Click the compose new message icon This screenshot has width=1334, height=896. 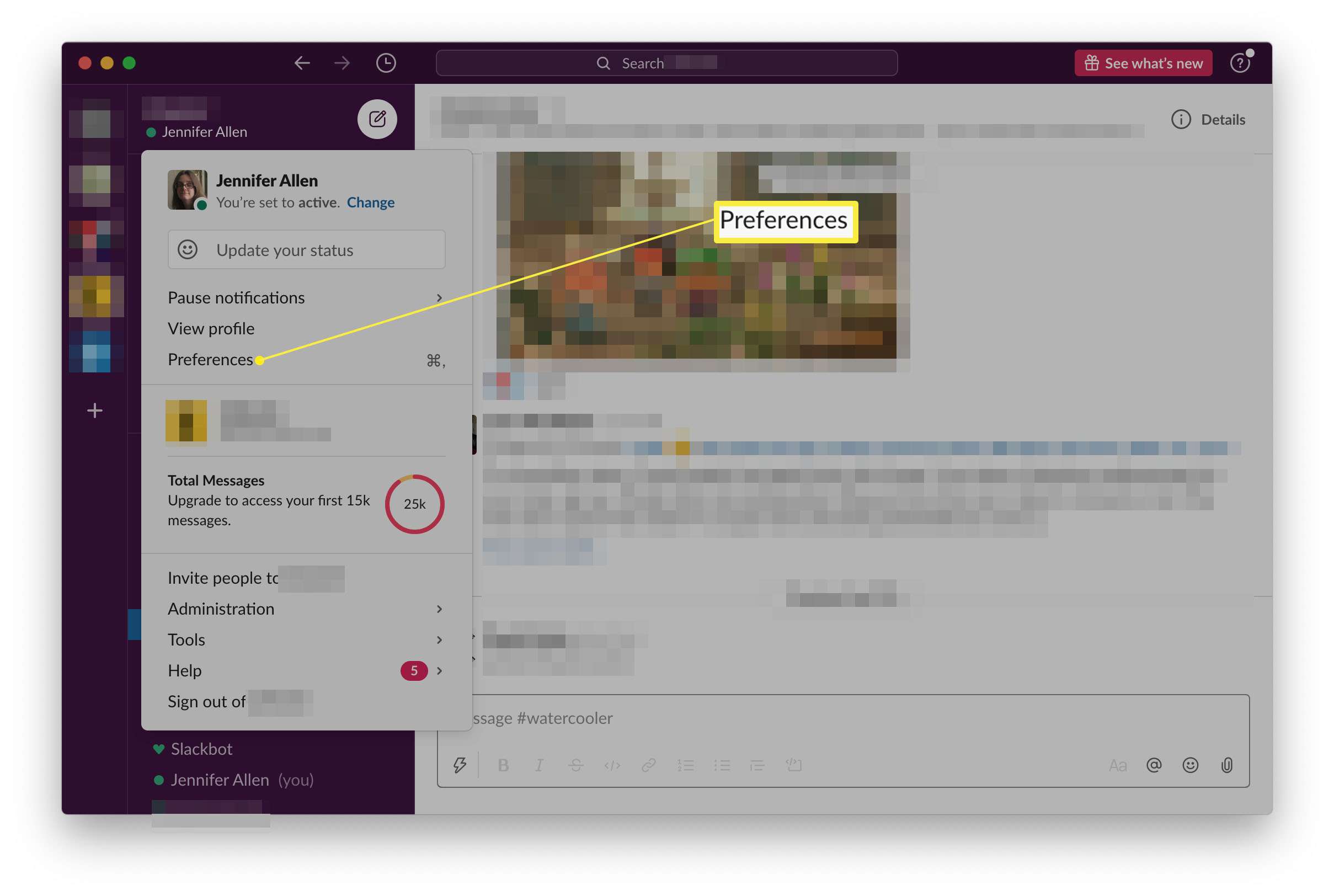pyautogui.click(x=377, y=118)
